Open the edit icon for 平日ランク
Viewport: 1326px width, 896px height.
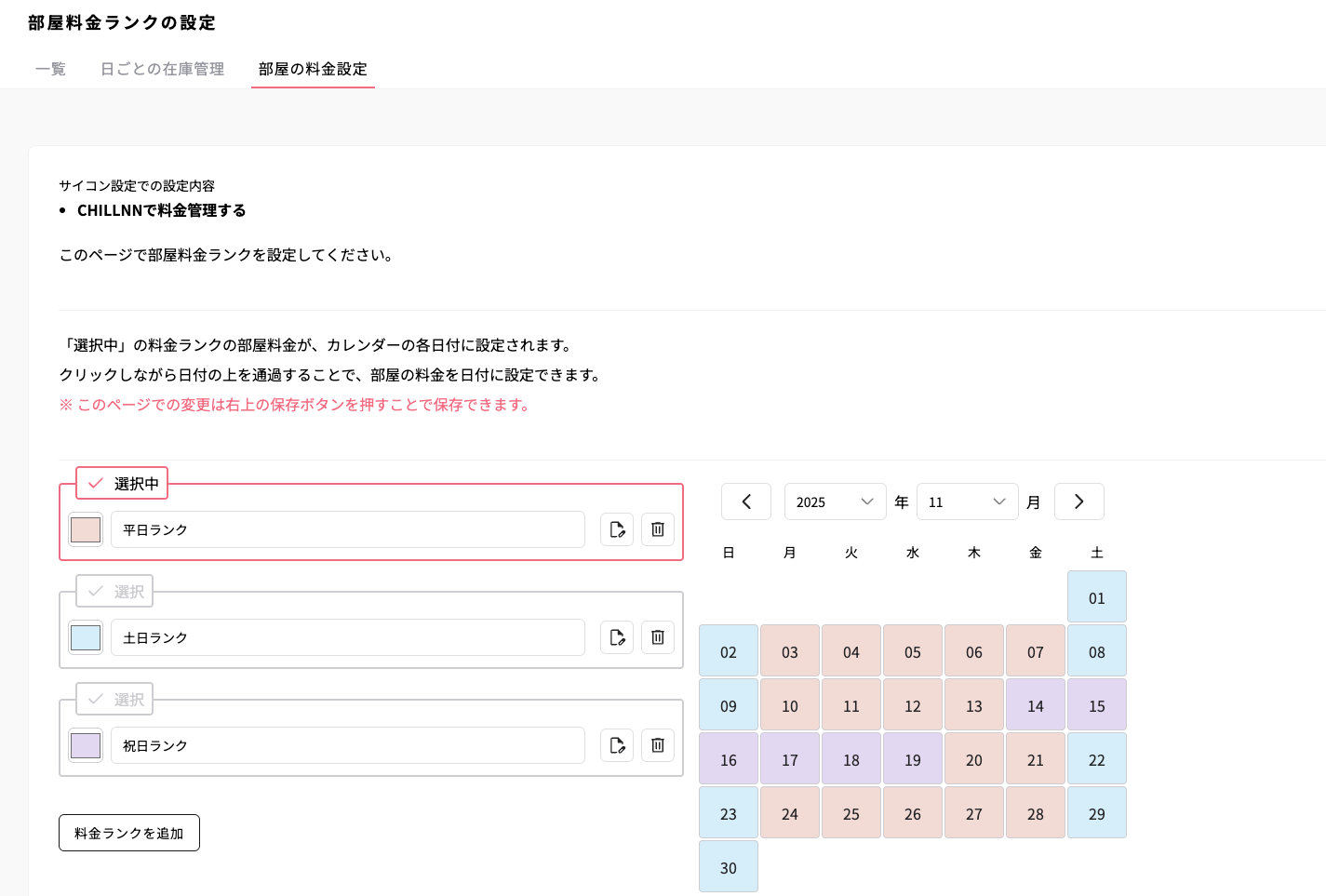tap(616, 529)
